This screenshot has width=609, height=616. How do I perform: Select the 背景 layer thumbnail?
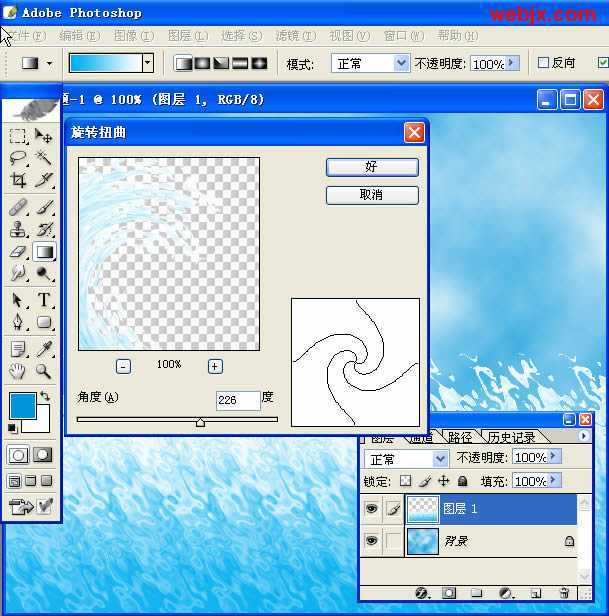point(422,541)
